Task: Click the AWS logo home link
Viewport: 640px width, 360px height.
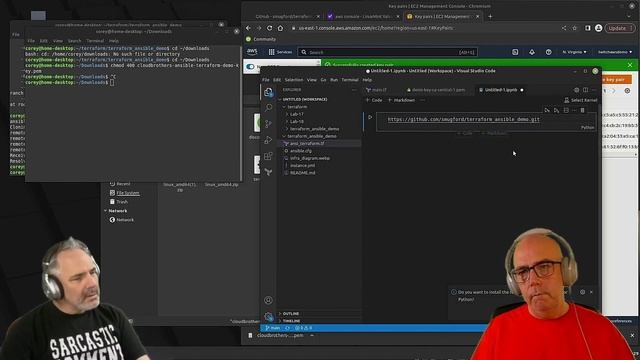Action: click(x=252, y=52)
